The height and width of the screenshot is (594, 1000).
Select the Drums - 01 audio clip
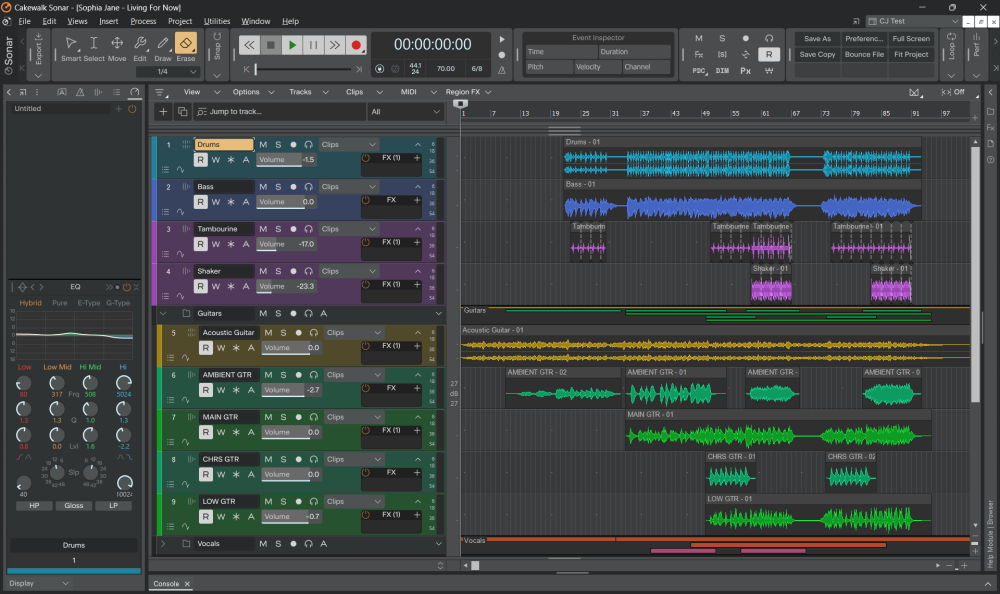pos(742,158)
